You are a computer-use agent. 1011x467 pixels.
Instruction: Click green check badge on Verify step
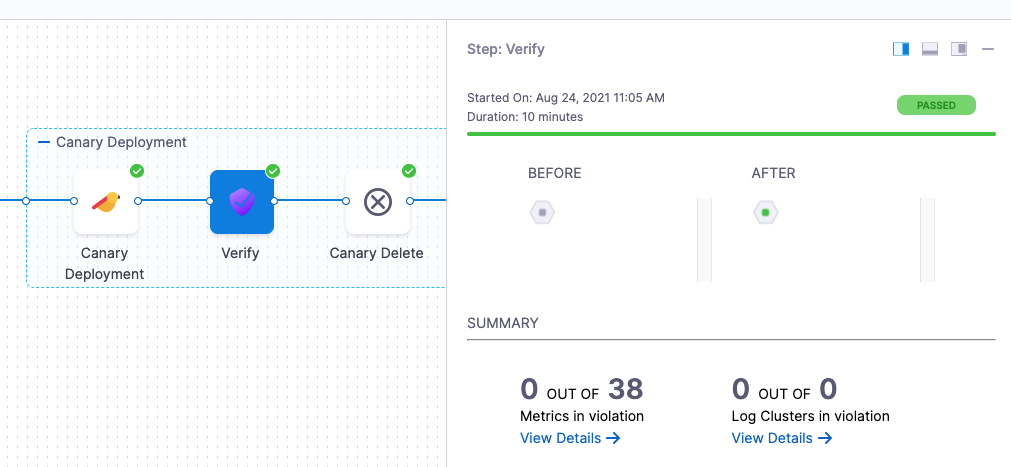click(x=272, y=171)
